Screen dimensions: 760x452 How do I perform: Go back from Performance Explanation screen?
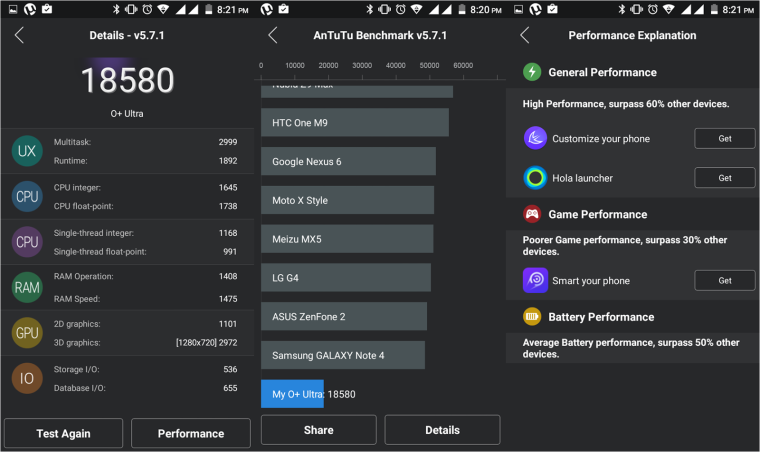(x=525, y=35)
